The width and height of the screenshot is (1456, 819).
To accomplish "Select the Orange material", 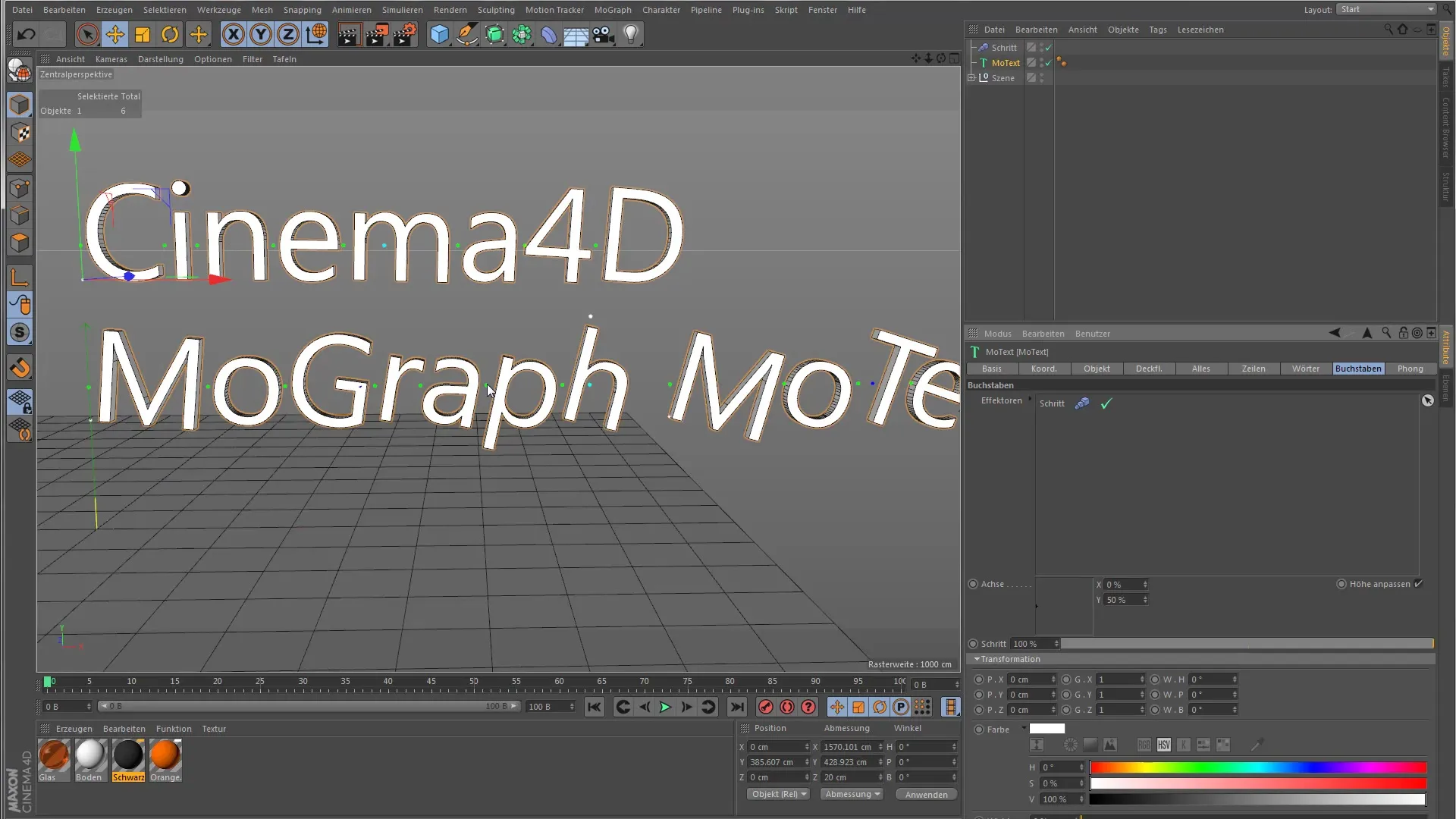I will pos(165,760).
